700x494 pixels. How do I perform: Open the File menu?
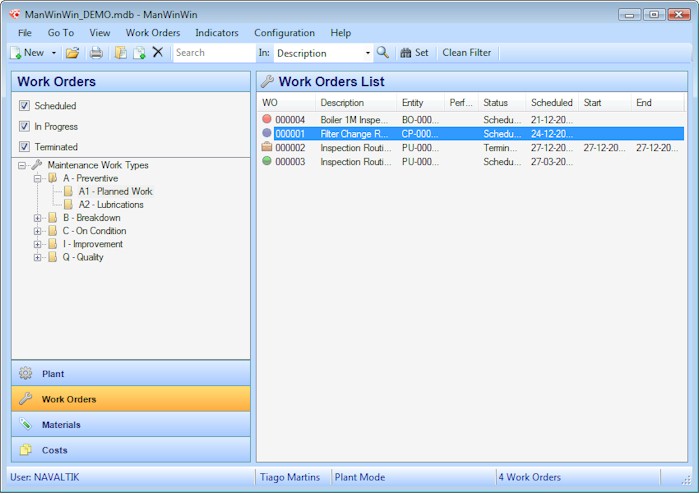tap(25, 33)
